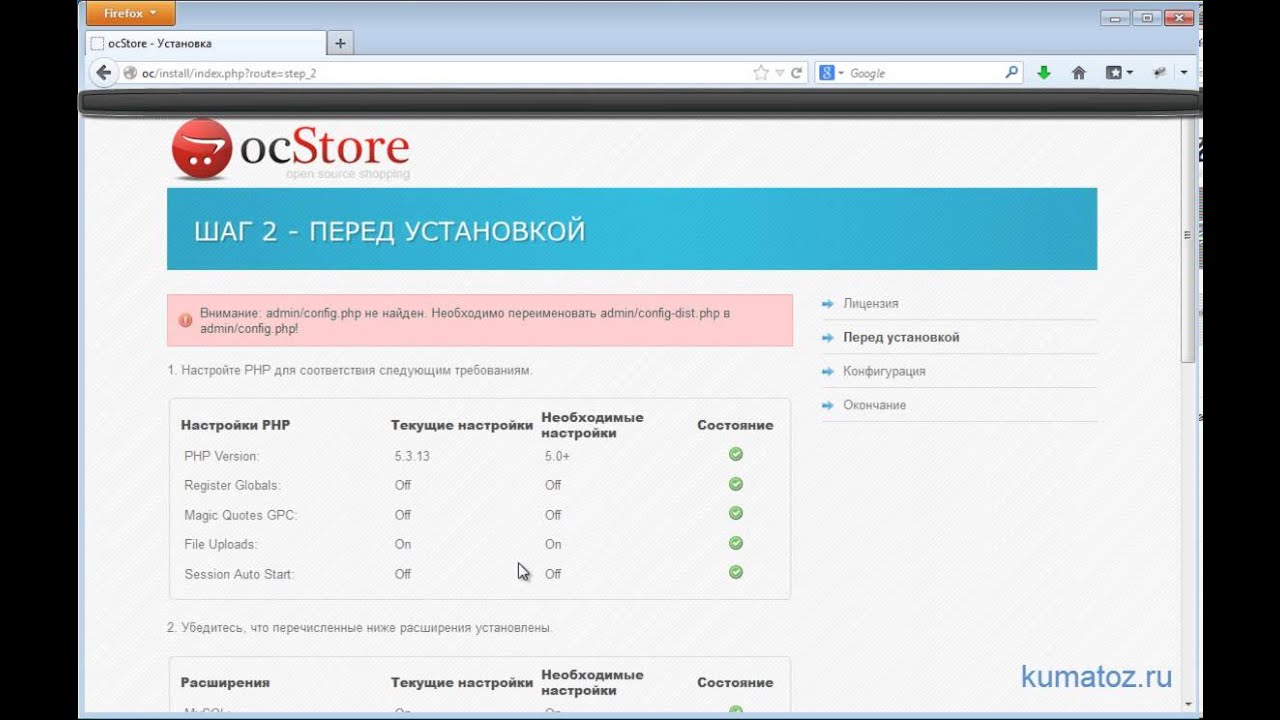Reload the page with the refresh icon
The width and height of the screenshot is (1280, 720).
tap(797, 73)
